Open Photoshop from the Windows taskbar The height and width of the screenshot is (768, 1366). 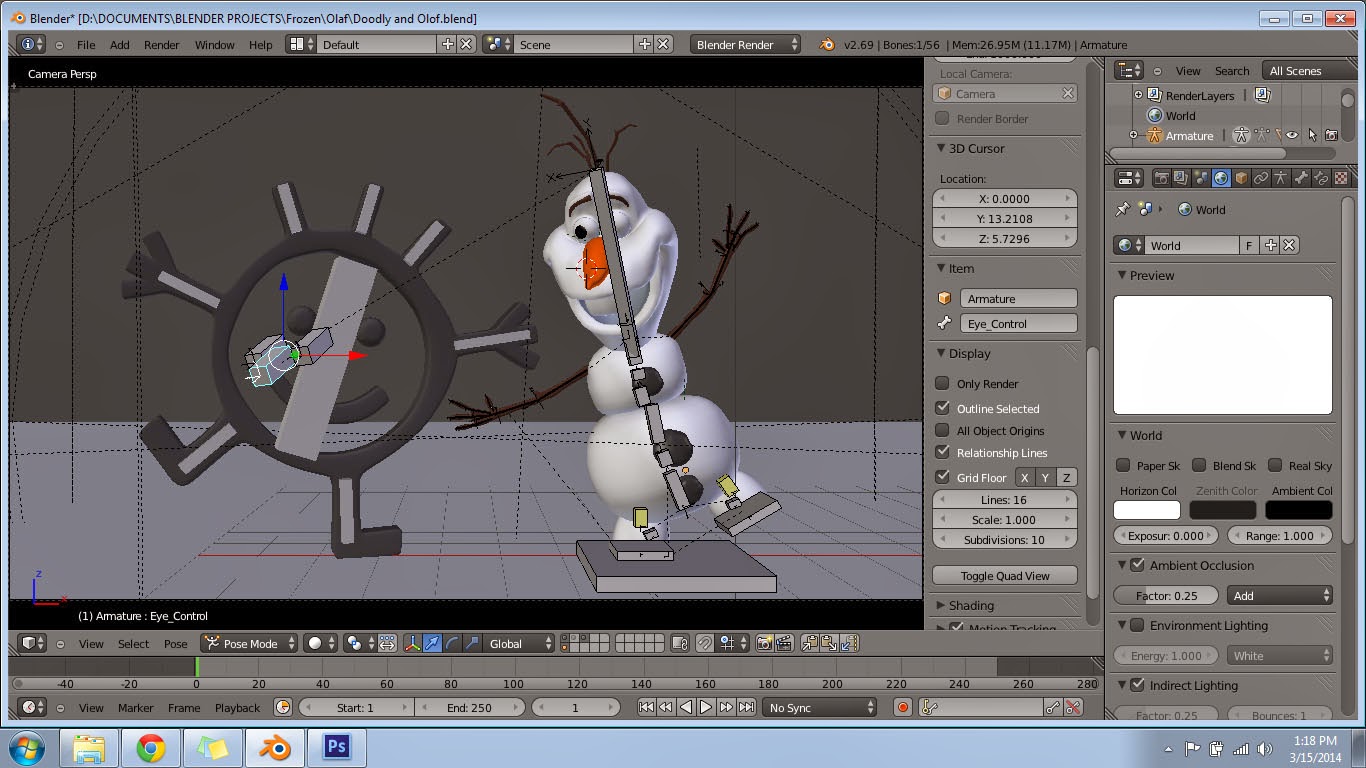[x=337, y=747]
